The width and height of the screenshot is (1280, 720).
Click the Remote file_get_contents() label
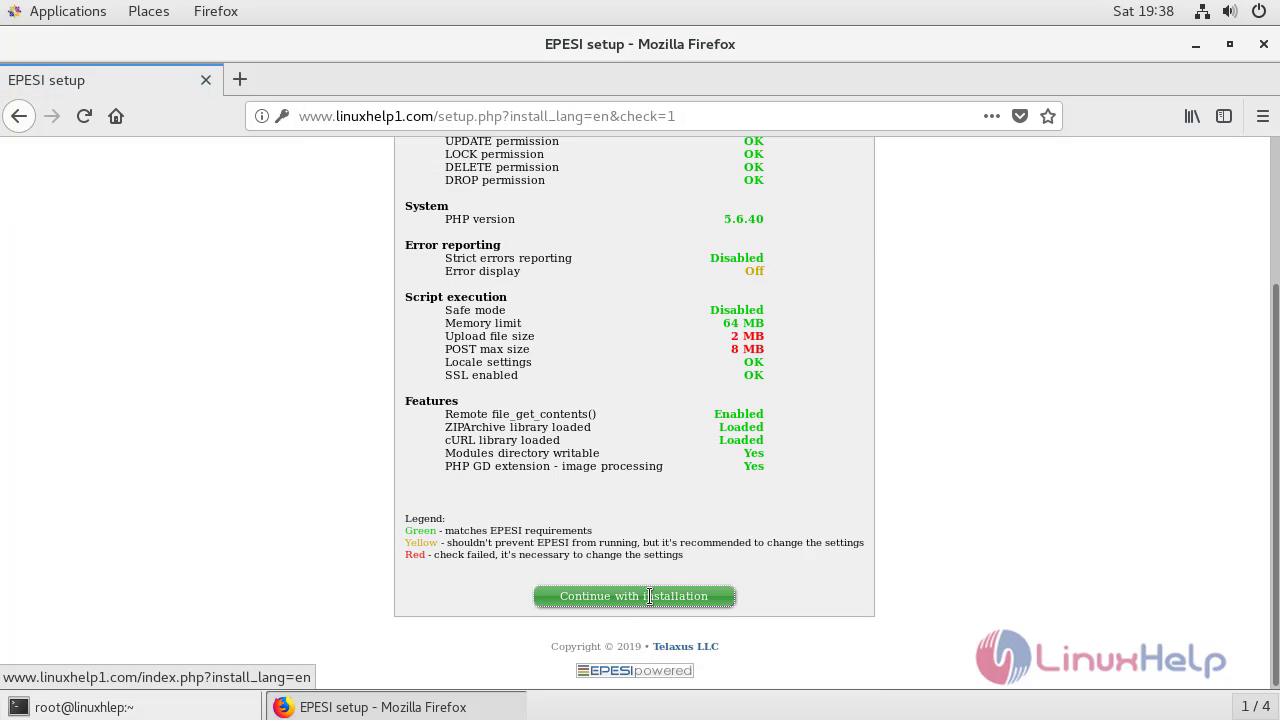[520, 414]
